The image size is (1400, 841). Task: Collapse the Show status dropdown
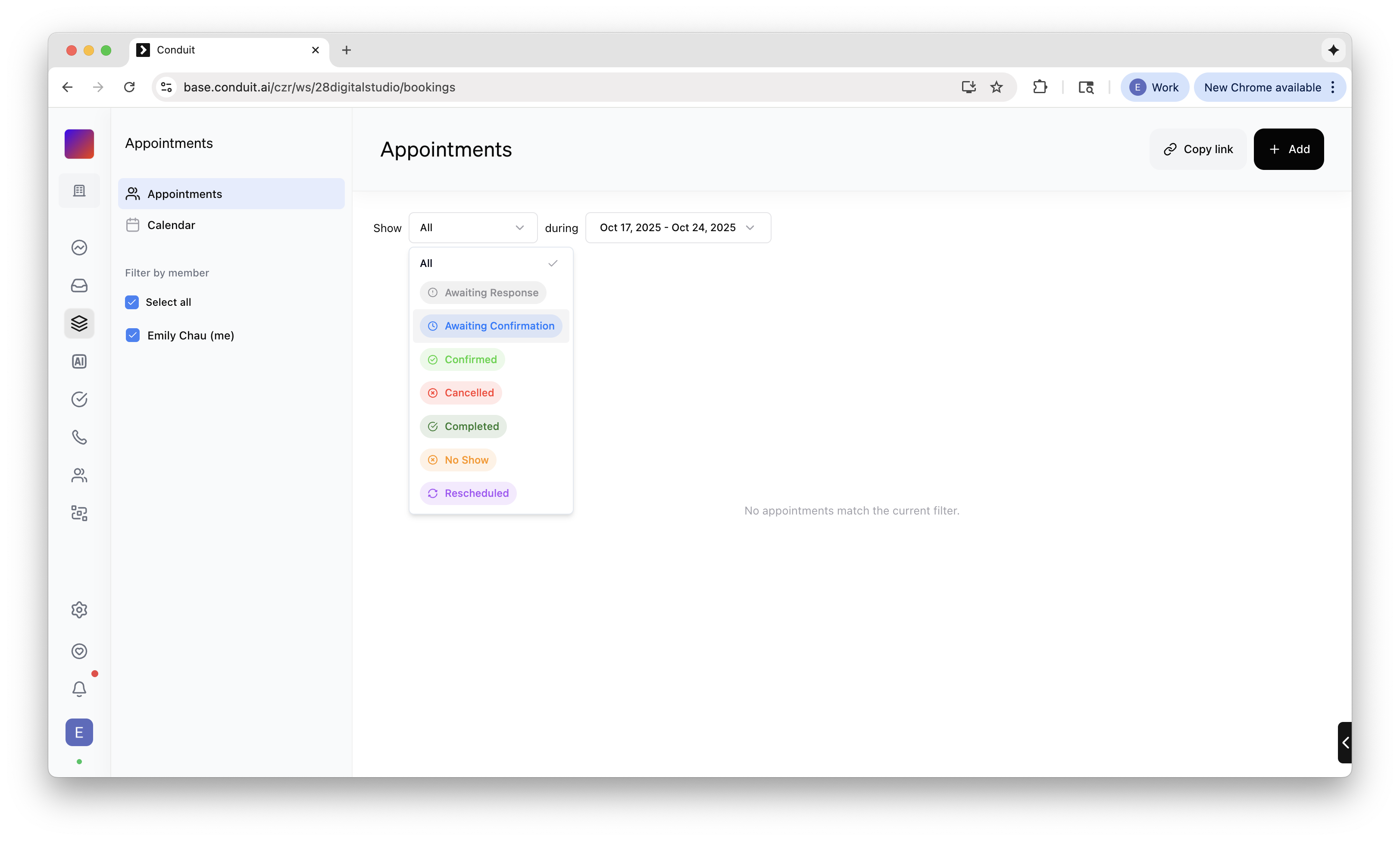472,228
